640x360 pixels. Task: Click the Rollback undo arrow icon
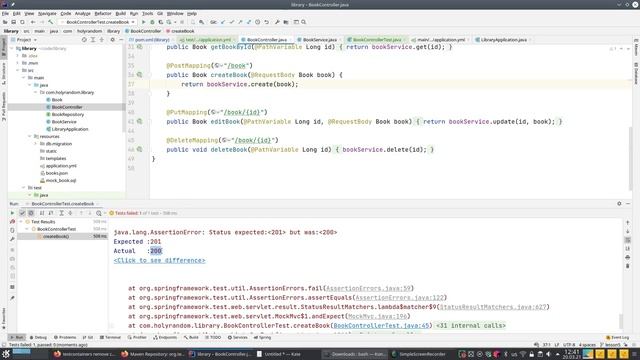pos(267,22)
